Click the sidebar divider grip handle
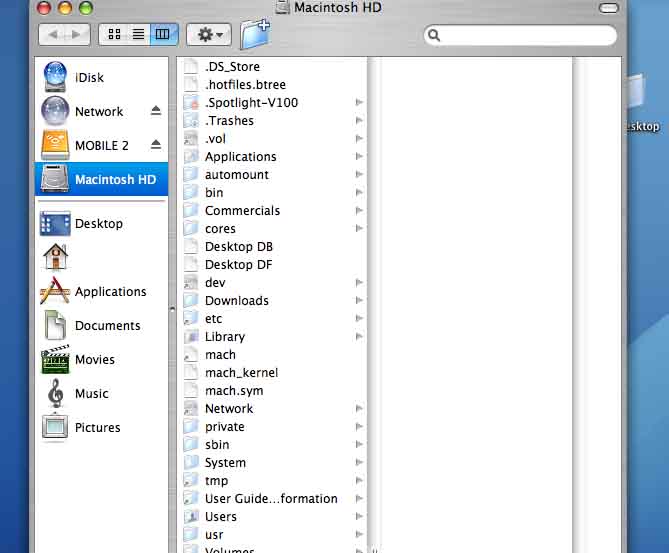Viewport: 669px width, 553px height. click(172, 309)
